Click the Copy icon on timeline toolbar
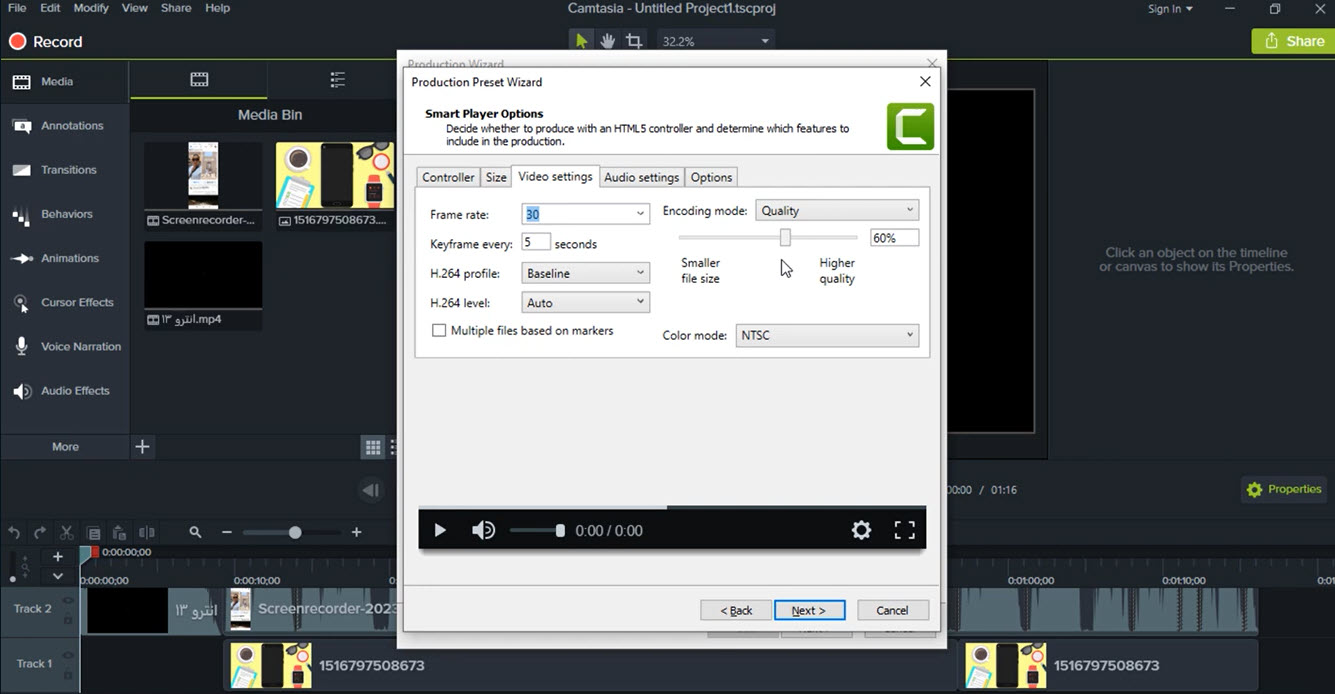Screen dimensions: 1335x694 click(93, 533)
